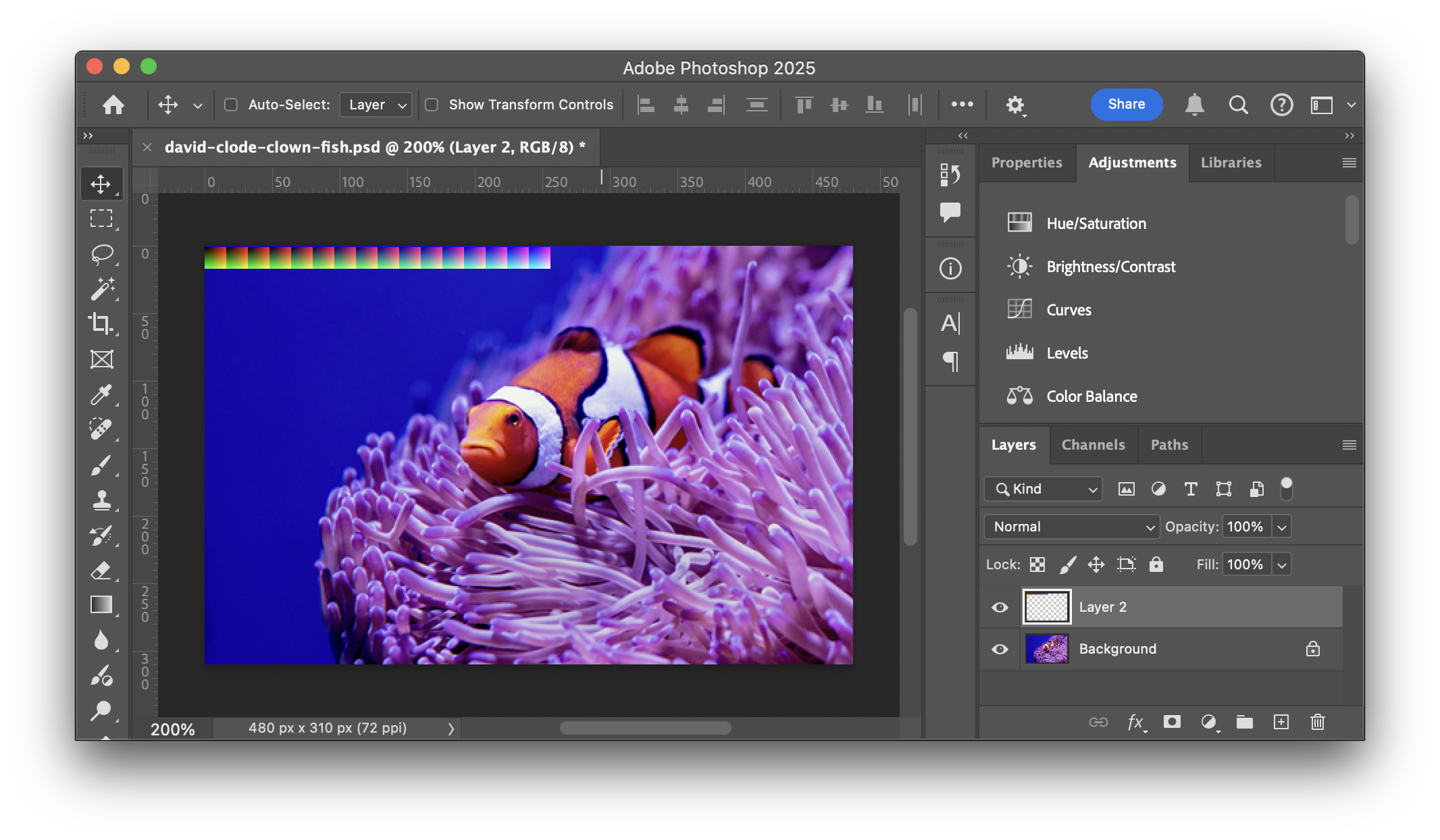The width and height of the screenshot is (1440, 840).
Task: Switch to the Properties tab
Action: [x=1027, y=163]
